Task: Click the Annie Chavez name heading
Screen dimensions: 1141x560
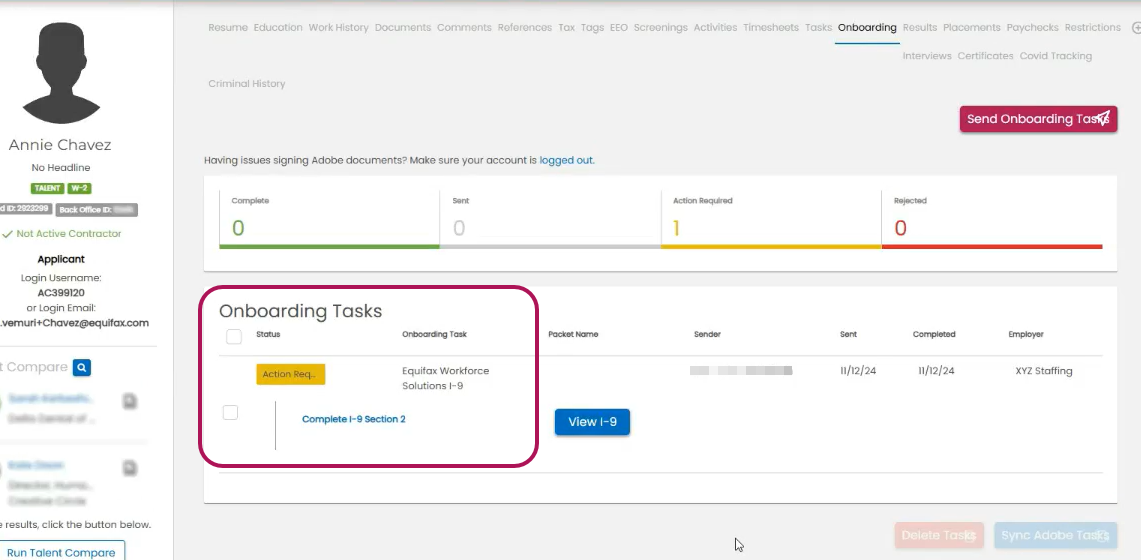Action: point(60,145)
